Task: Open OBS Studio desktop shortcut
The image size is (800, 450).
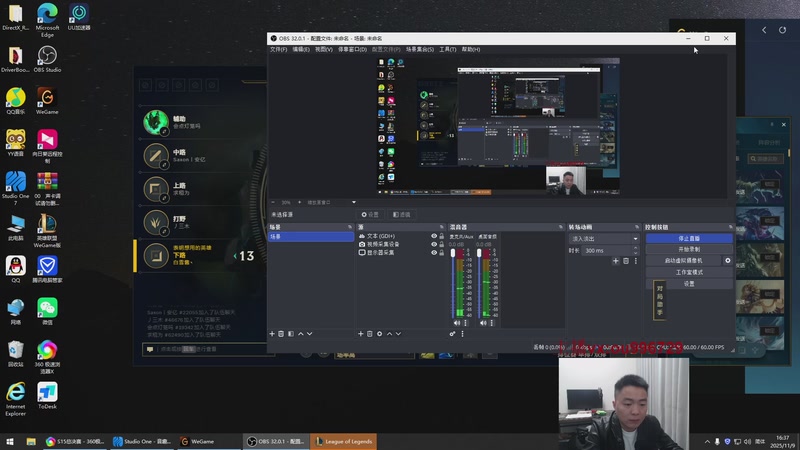Action: coord(47,59)
